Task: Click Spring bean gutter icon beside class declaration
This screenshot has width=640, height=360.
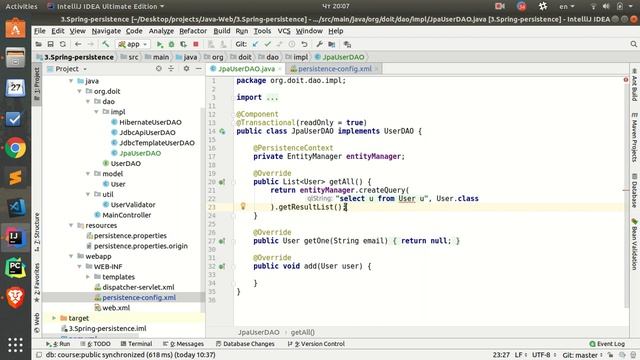Action: tap(222, 131)
